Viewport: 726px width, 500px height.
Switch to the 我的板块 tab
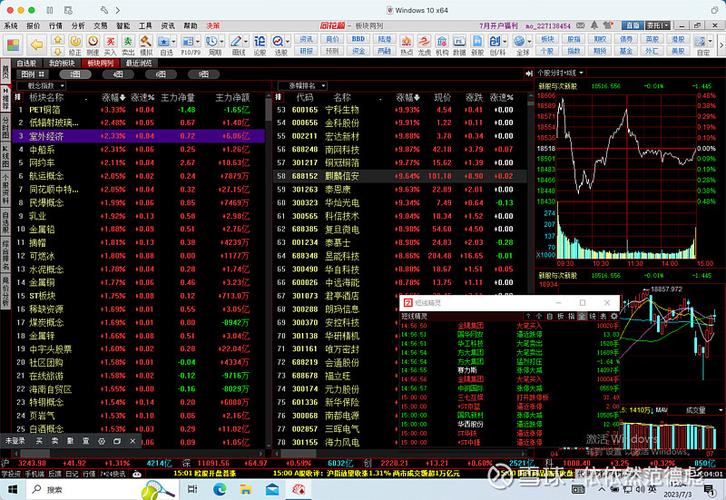coord(62,63)
